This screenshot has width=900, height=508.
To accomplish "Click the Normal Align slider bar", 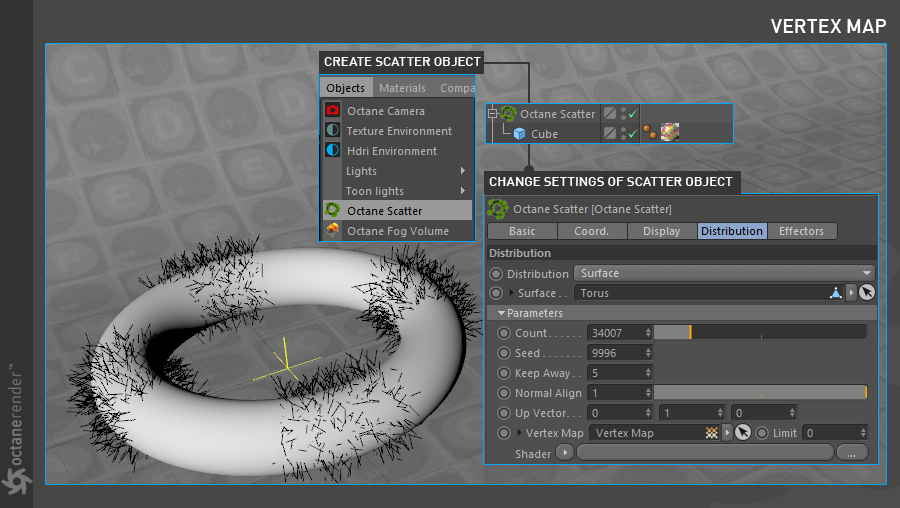I will [x=759, y=393].
